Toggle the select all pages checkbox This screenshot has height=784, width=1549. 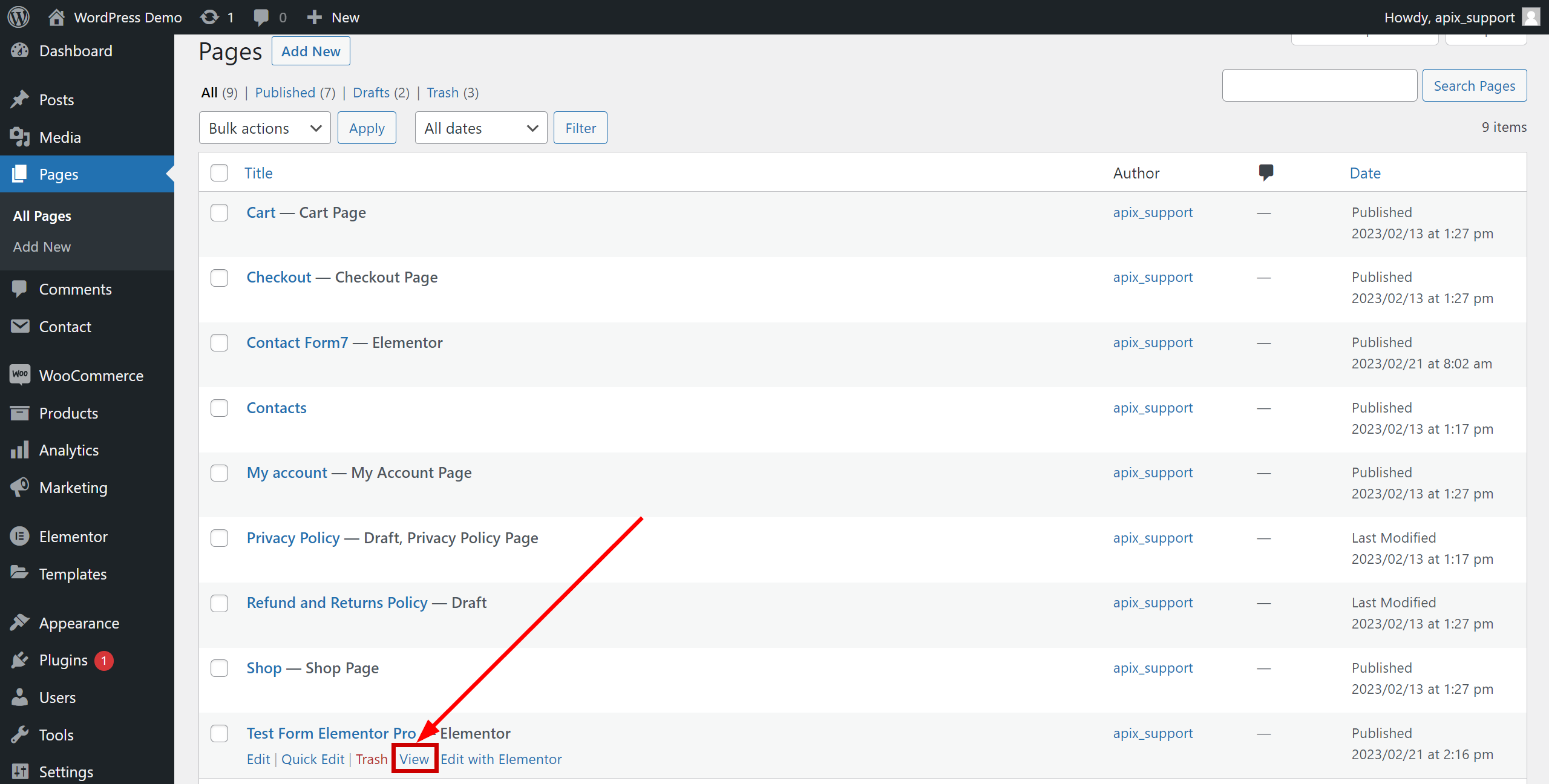tap(219, 172)
